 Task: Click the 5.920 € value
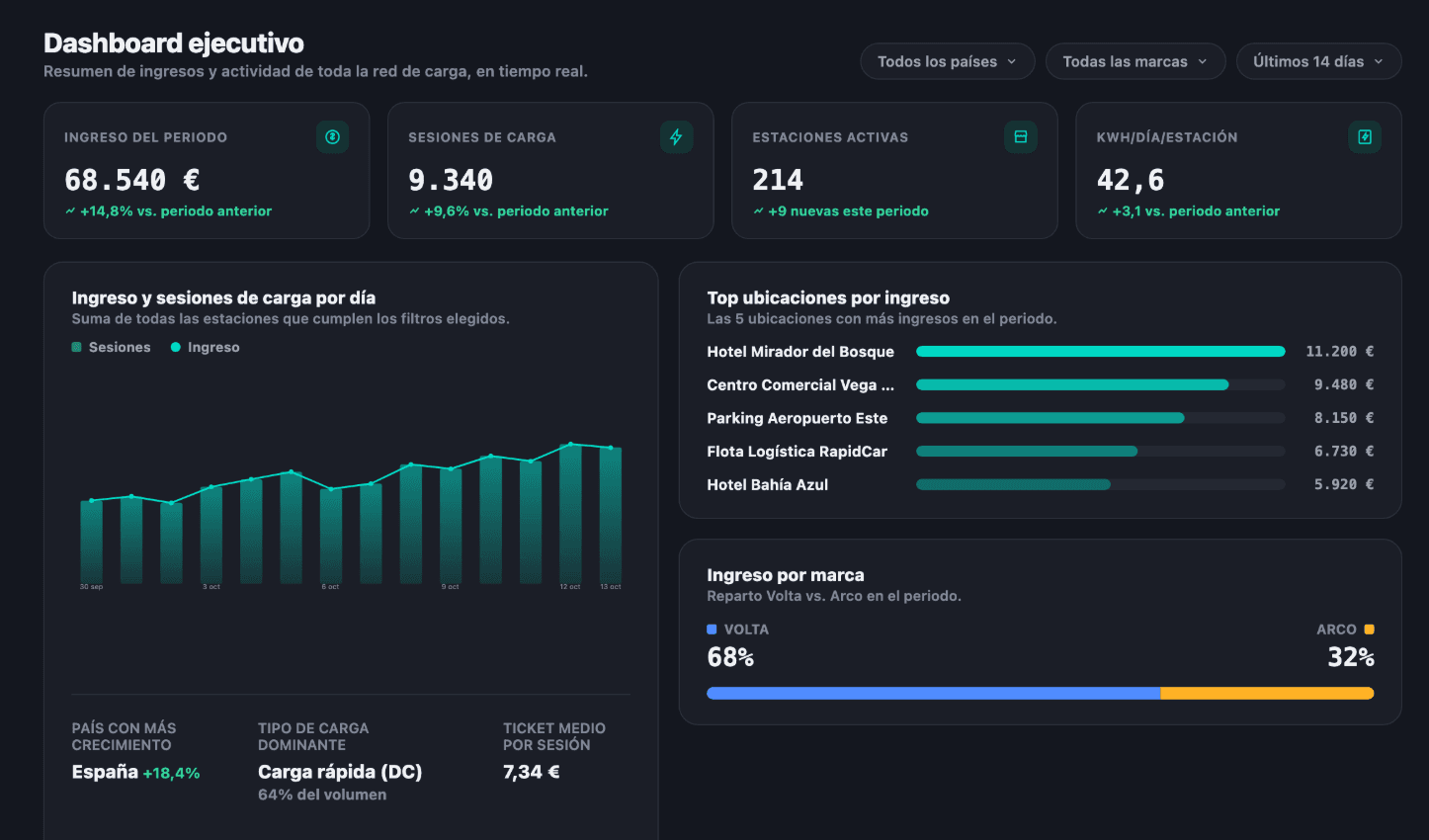coord(1344,485)
